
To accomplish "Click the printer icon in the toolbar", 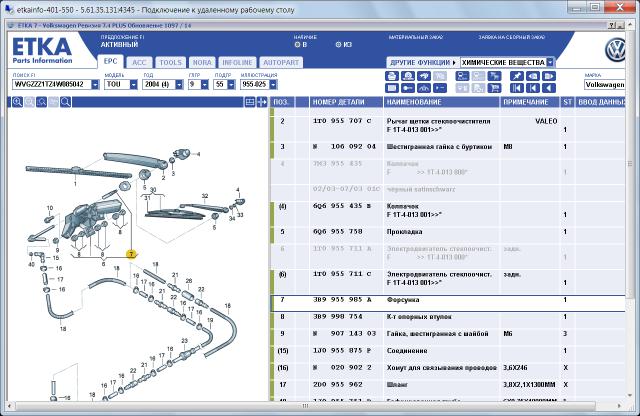I will pyautogui.click(x=391, y=76).
